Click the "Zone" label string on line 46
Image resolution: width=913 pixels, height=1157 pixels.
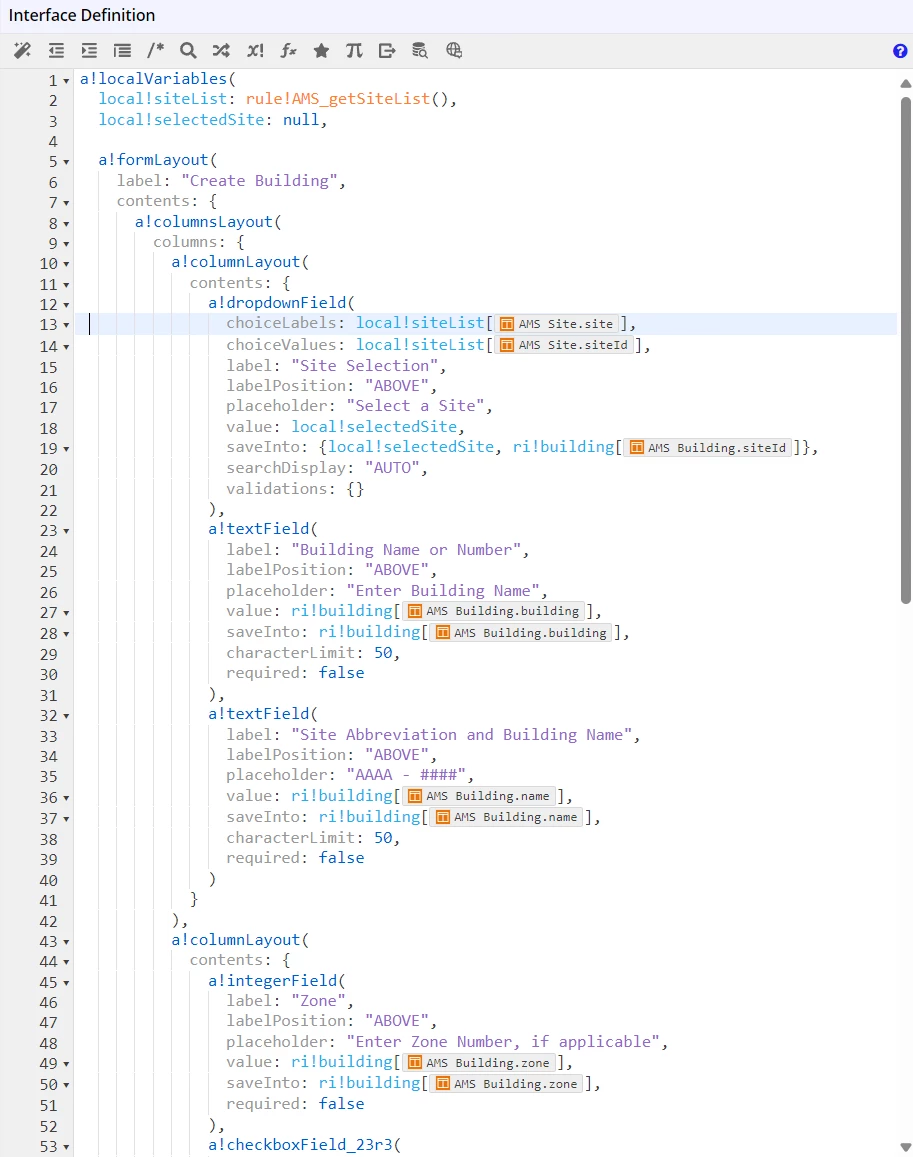pos(319,1001)
